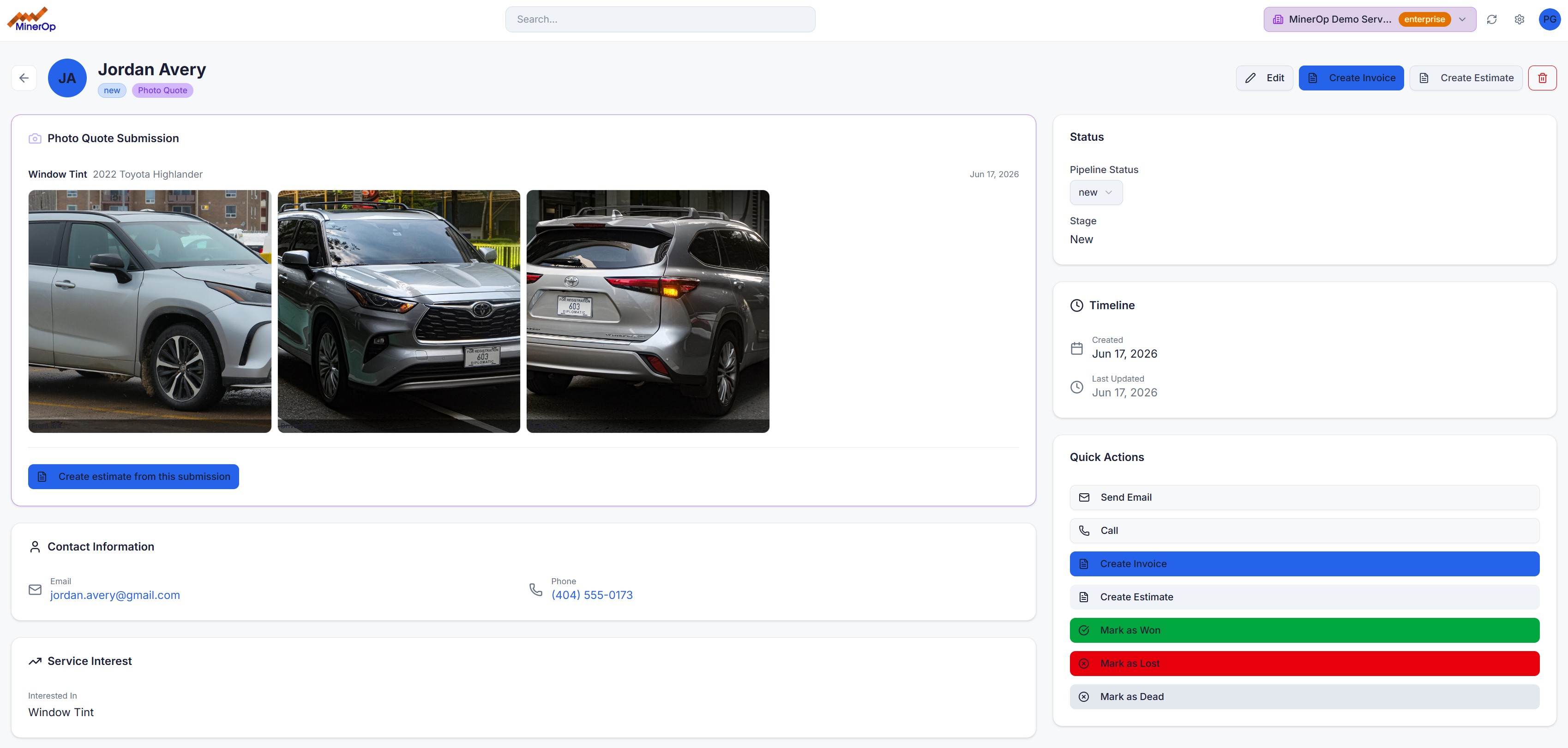Click the Last Updated date Jun 17, 2026
1568x748 pixels.
(1124, 393)
